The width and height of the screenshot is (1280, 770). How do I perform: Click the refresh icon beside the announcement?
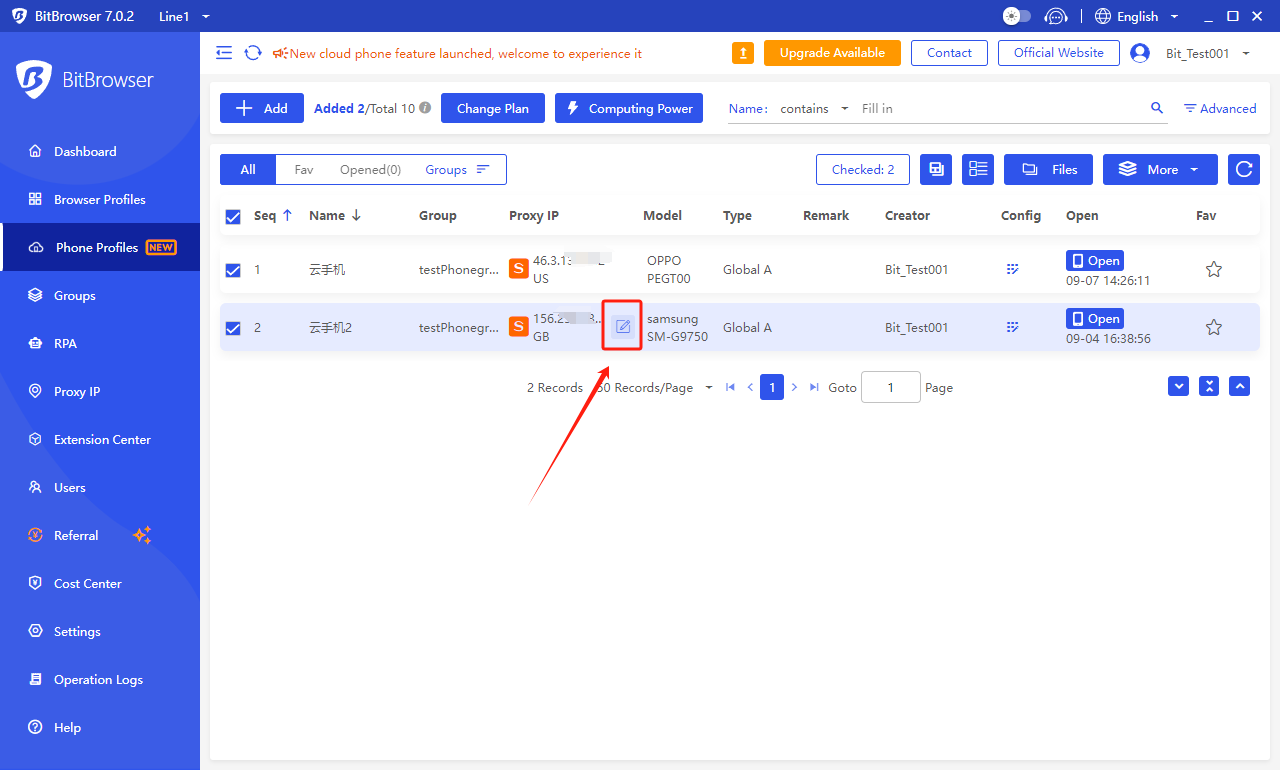point(253,53)
